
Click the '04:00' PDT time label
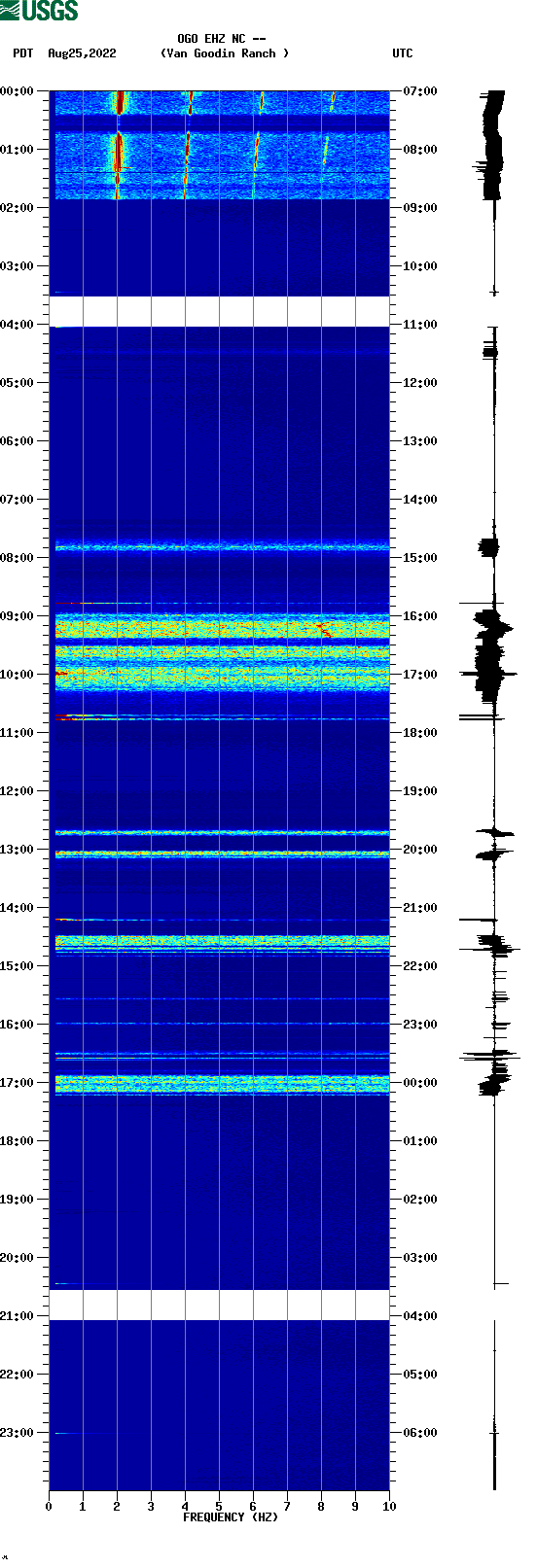click(17, 325)
